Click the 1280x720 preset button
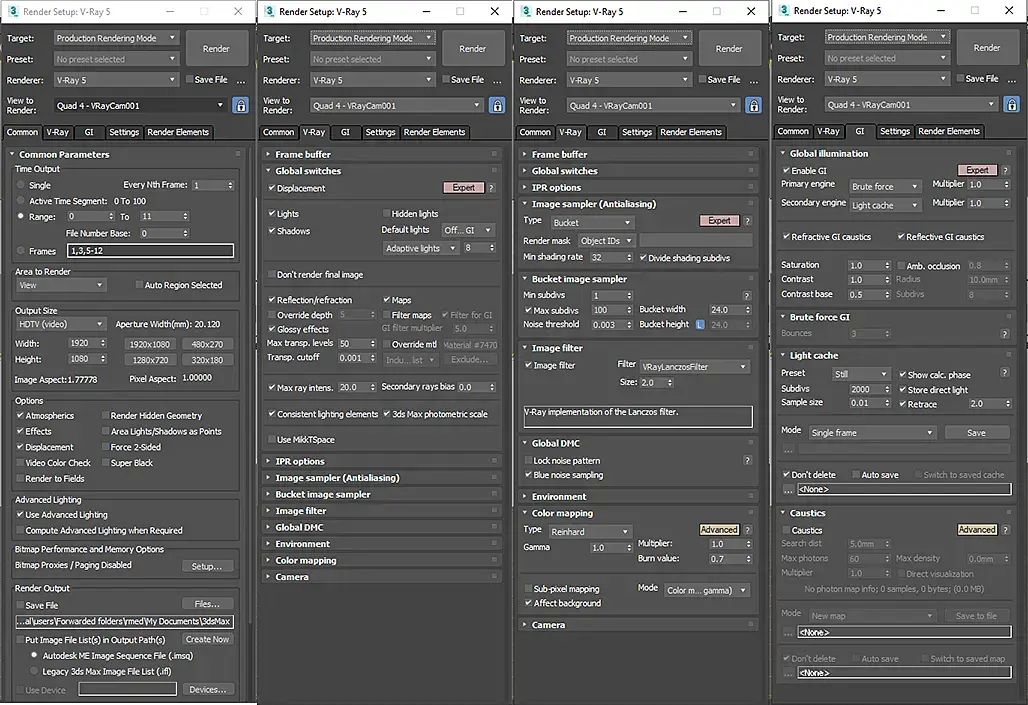The height and width of the screenshot is (705, 1028). (150, 360)
